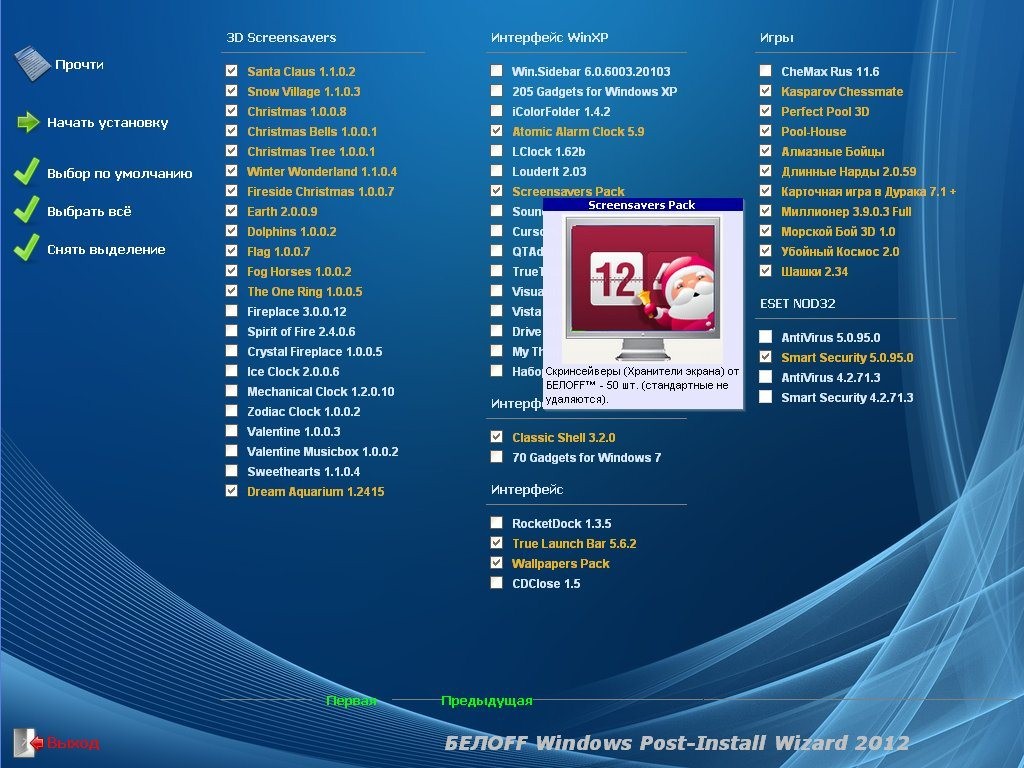Image resolution: width=1024 pixels, height=768 pixels.
Task: Click Screensavers Pack preview image
Action: pyautogui.click(x=643, y=287)
